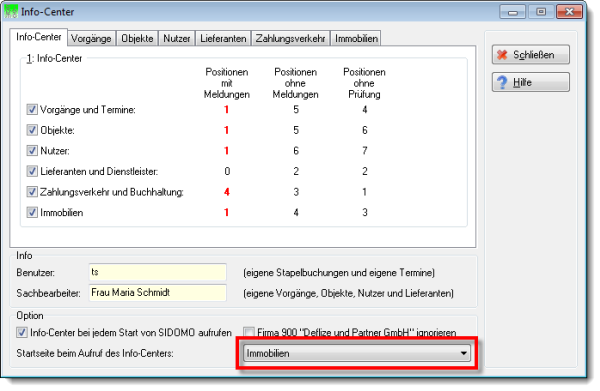Screen dimensions: 600x391
Task: Switch to the Vorgänge tab
Action: pos(91,39)
